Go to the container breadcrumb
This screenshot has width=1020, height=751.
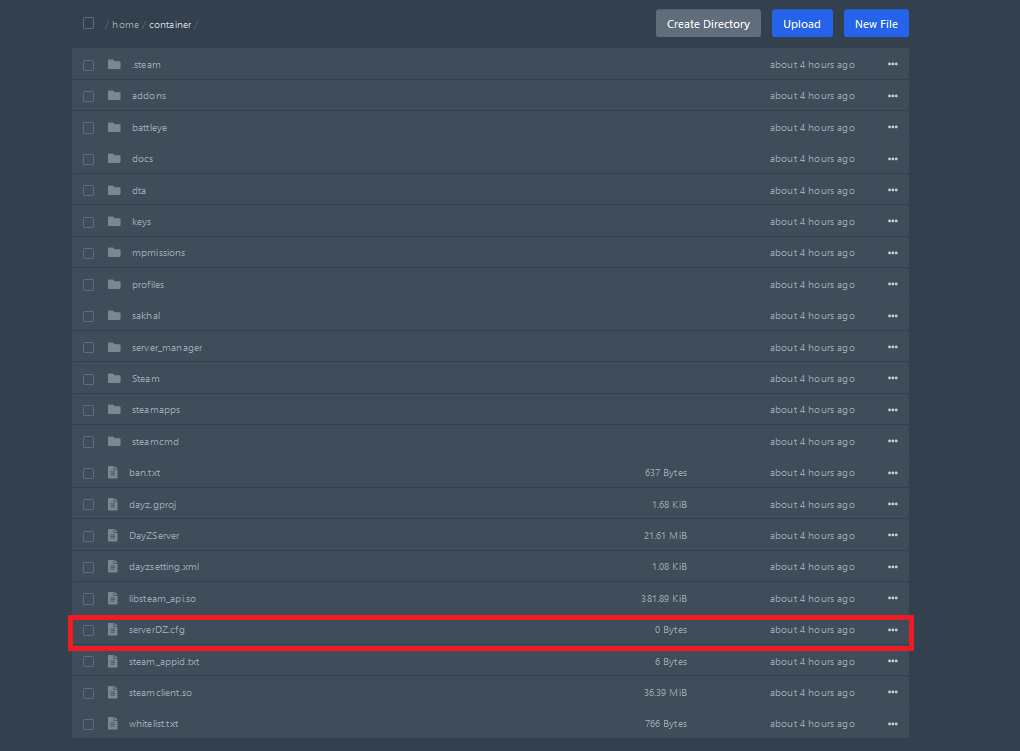(170, 25)
